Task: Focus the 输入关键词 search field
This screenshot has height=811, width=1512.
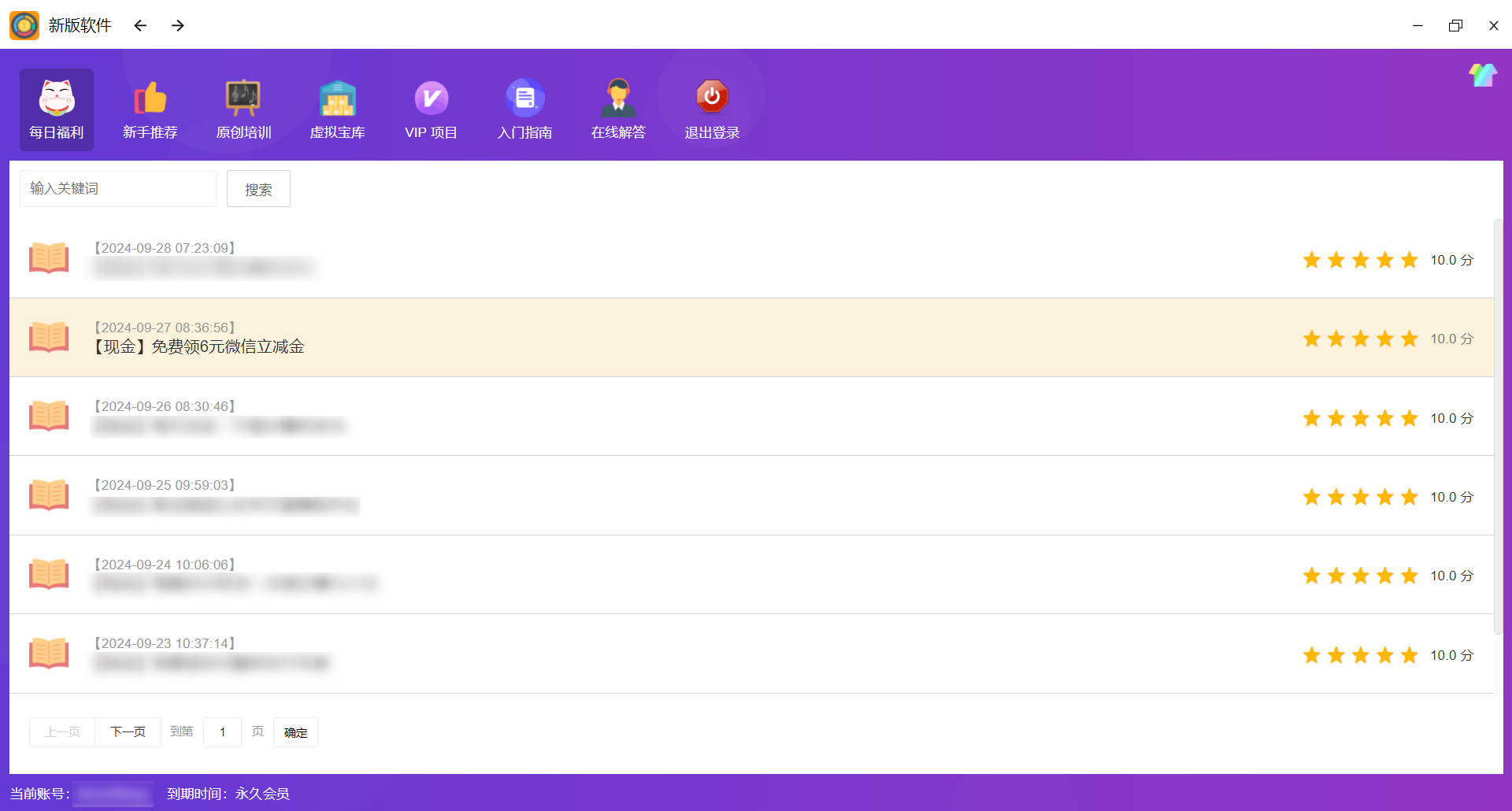Action: tap(118, 189)
